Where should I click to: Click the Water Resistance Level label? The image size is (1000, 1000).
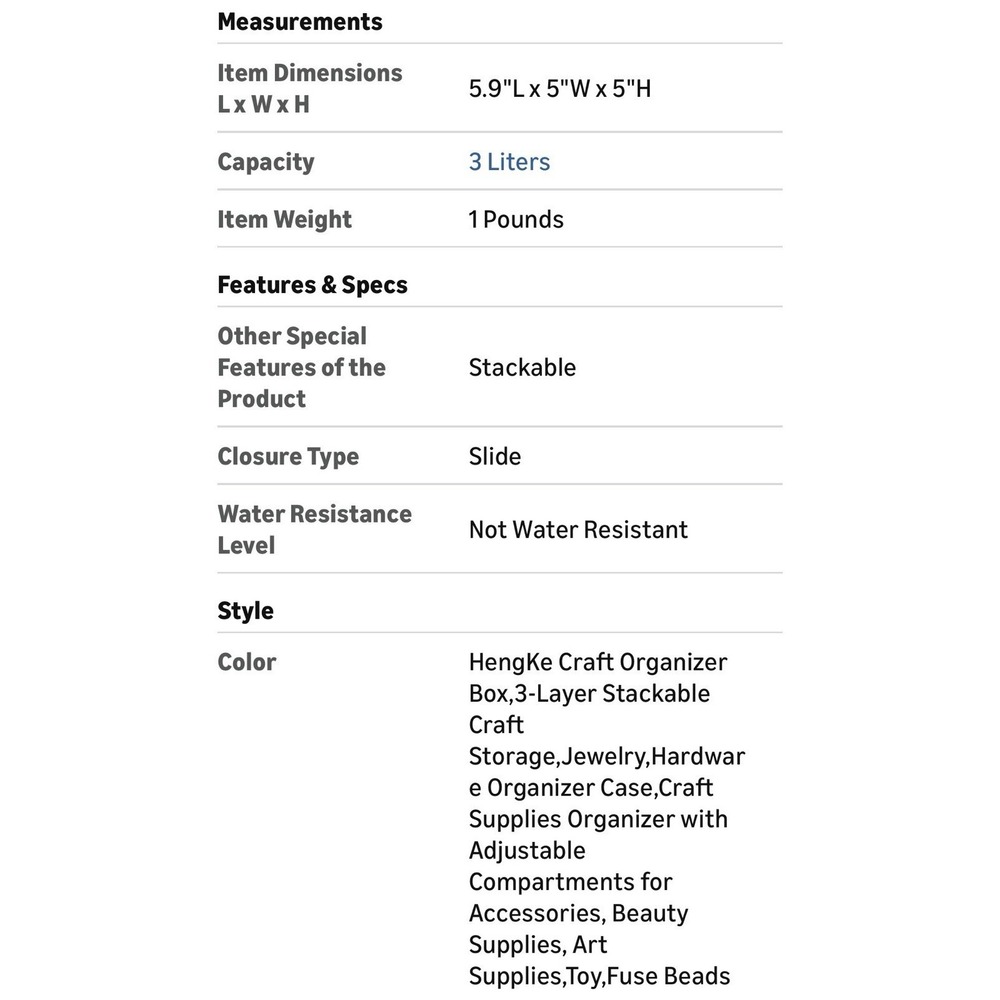pyautogui.click(x=314, y=529)
